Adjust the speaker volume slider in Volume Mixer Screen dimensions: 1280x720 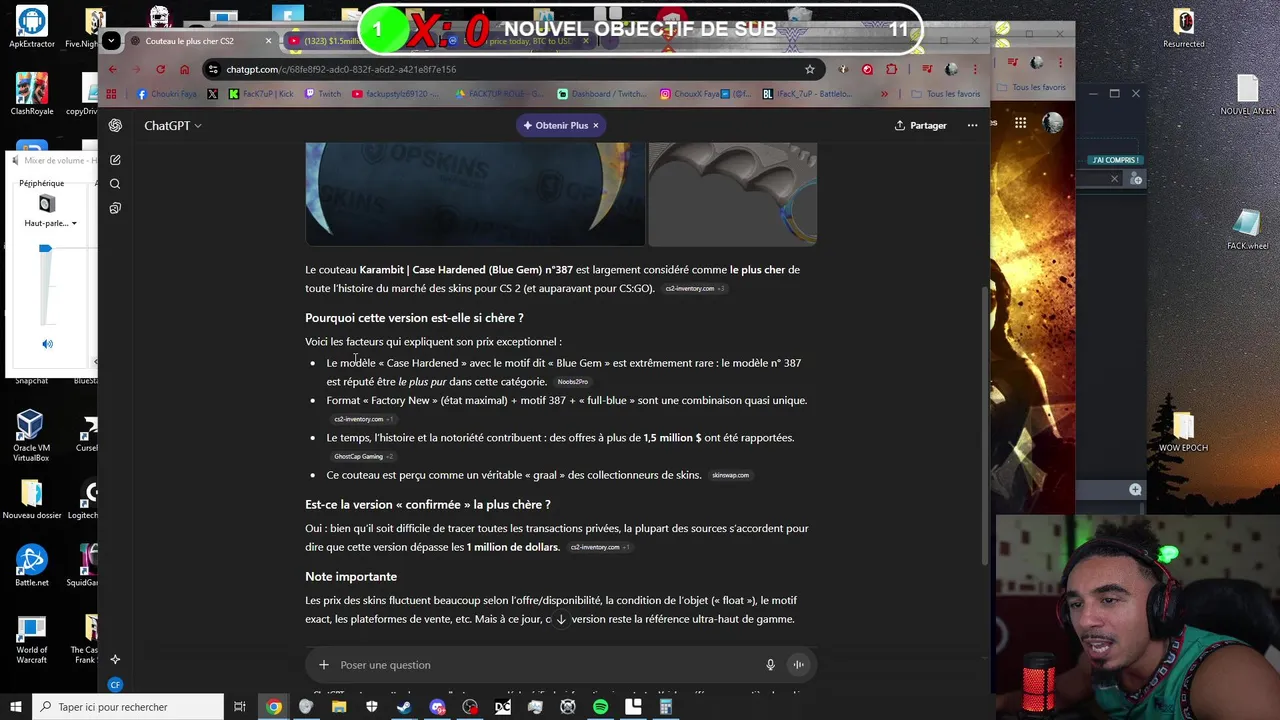(45, 249)
